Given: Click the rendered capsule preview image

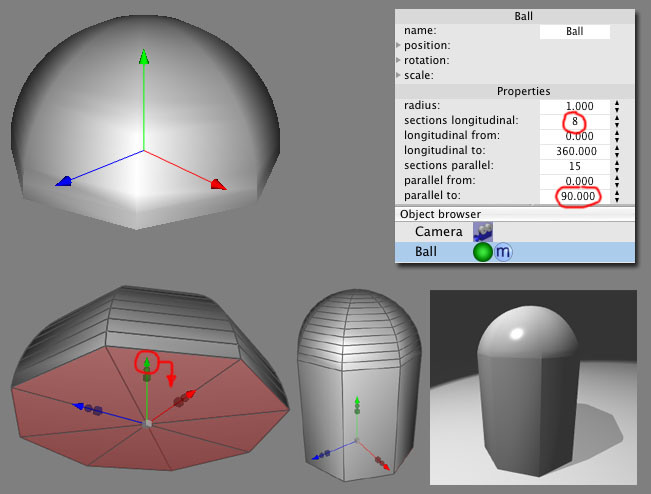Looking at the screenshot, I should click(x=533, y=387).
